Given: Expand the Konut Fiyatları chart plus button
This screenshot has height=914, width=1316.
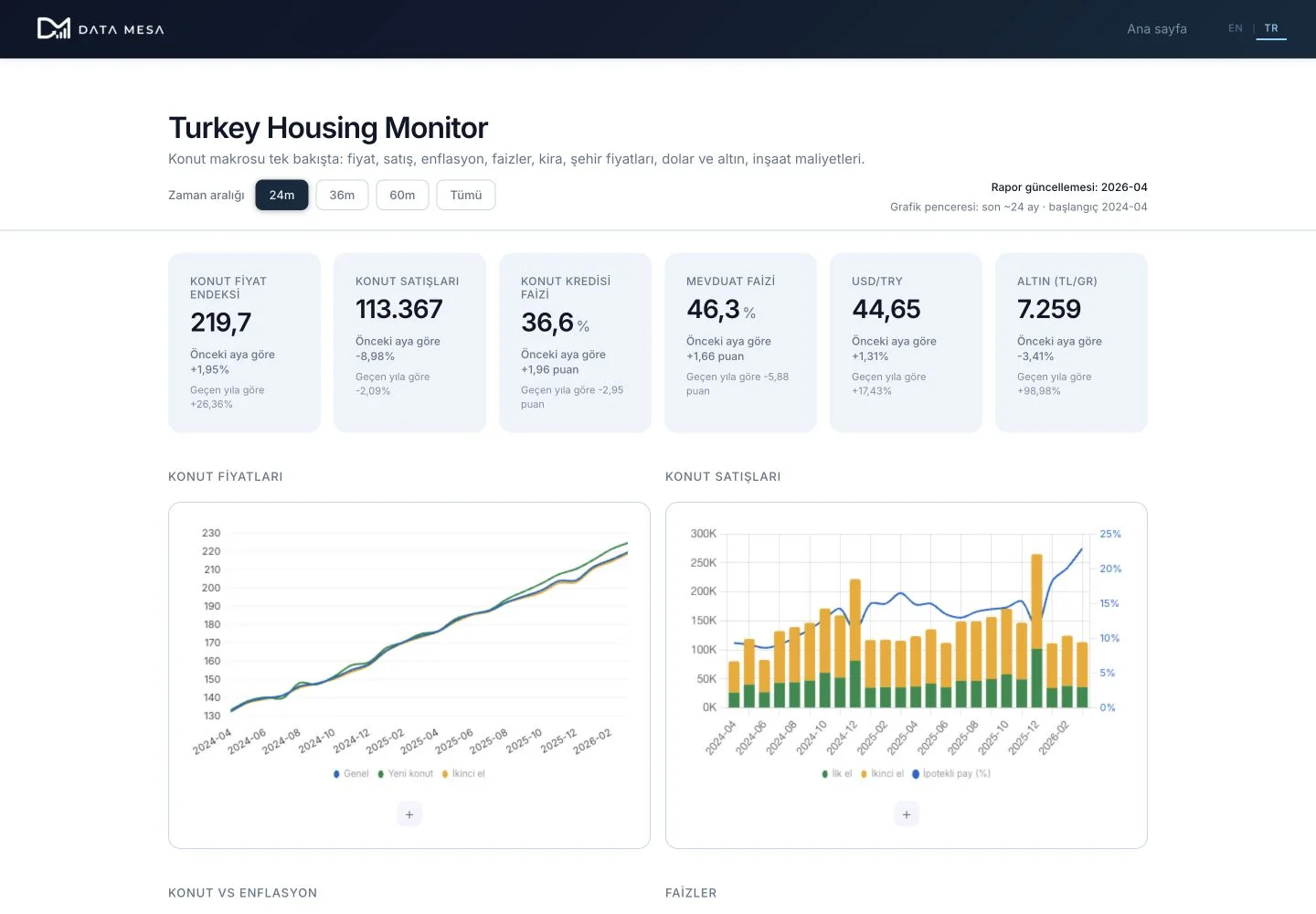Looking at the screenshot, I should (409, 814).
